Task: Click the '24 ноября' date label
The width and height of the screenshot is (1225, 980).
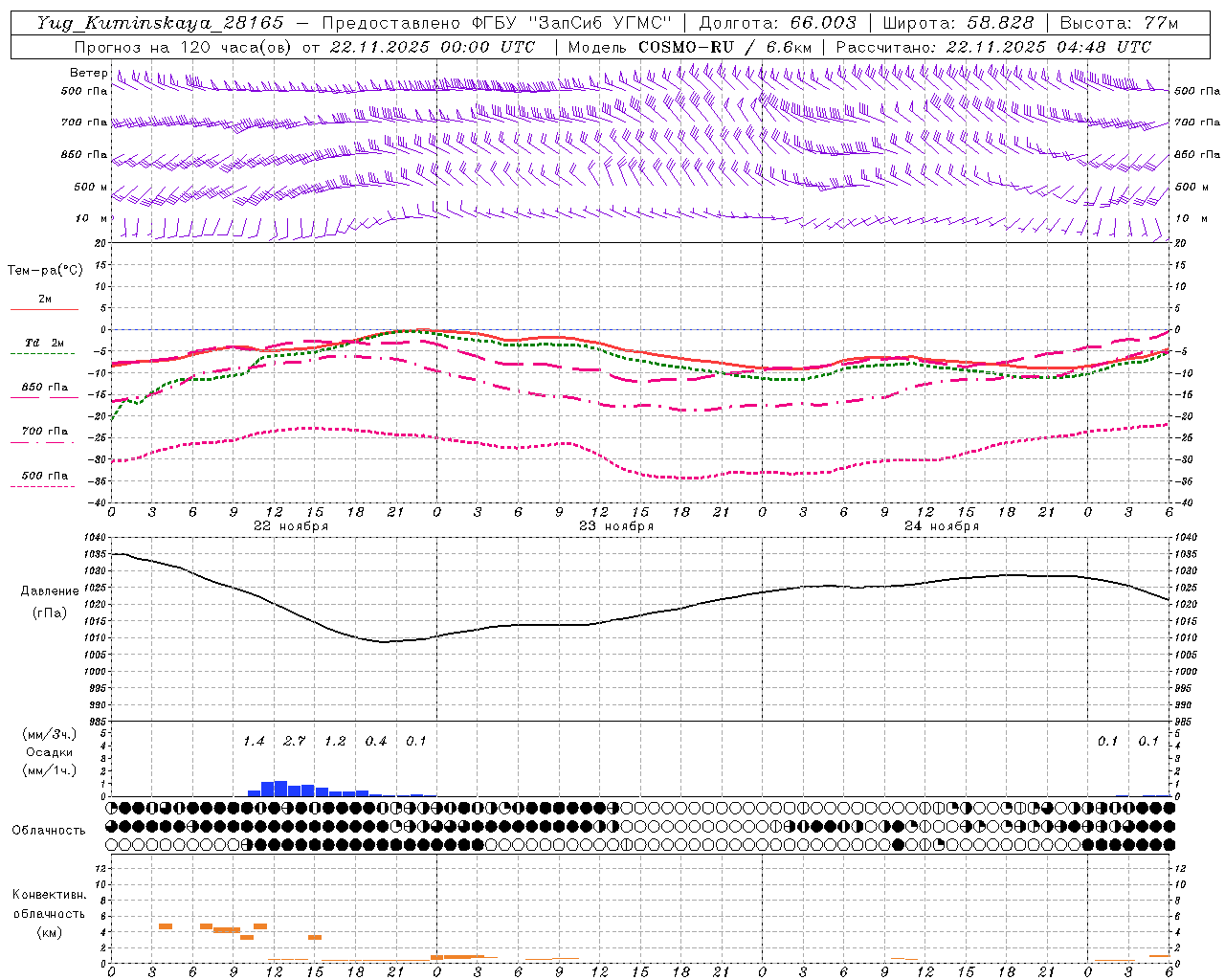Action: 942,526
